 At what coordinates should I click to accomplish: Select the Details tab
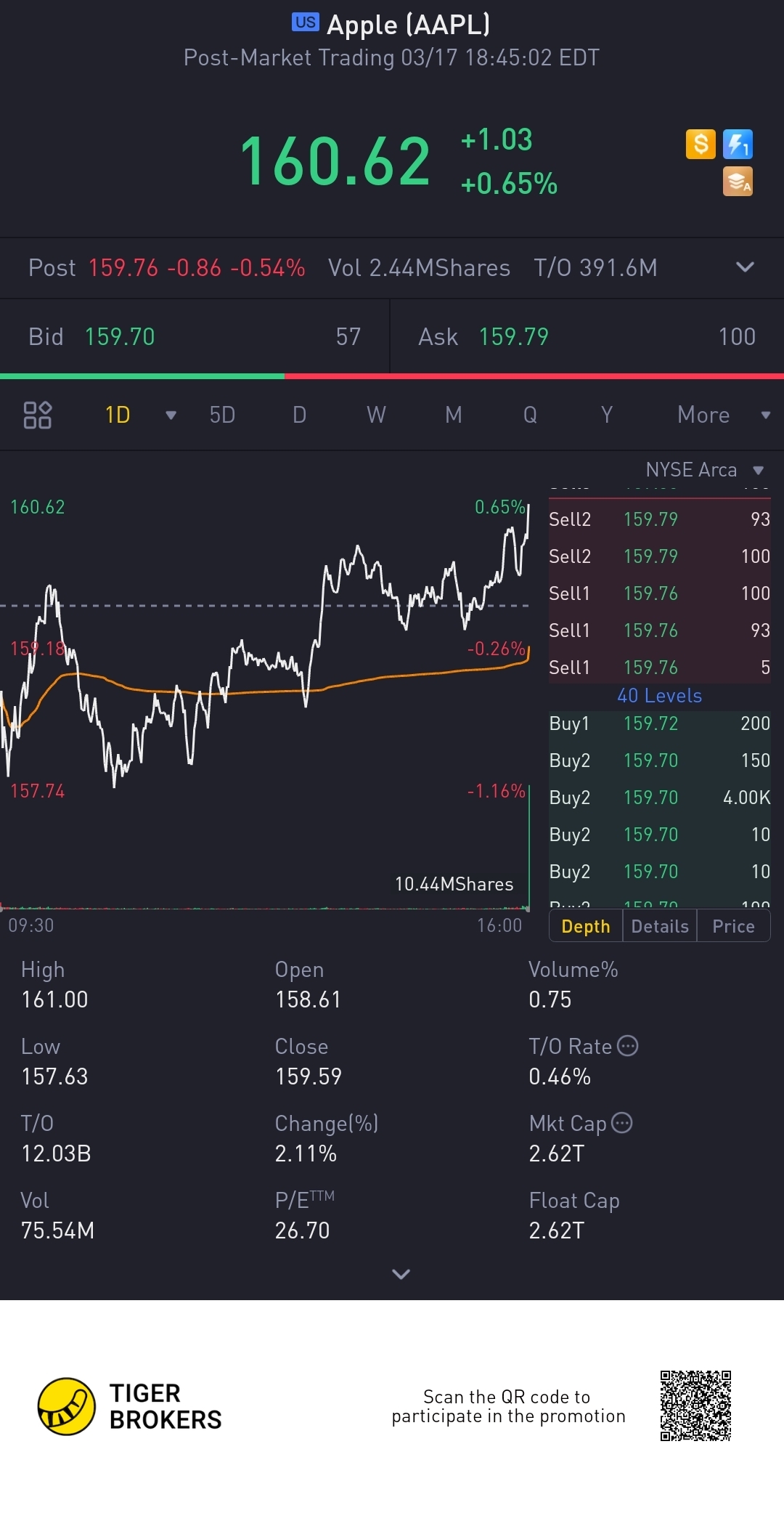click(x=660, y=926)
